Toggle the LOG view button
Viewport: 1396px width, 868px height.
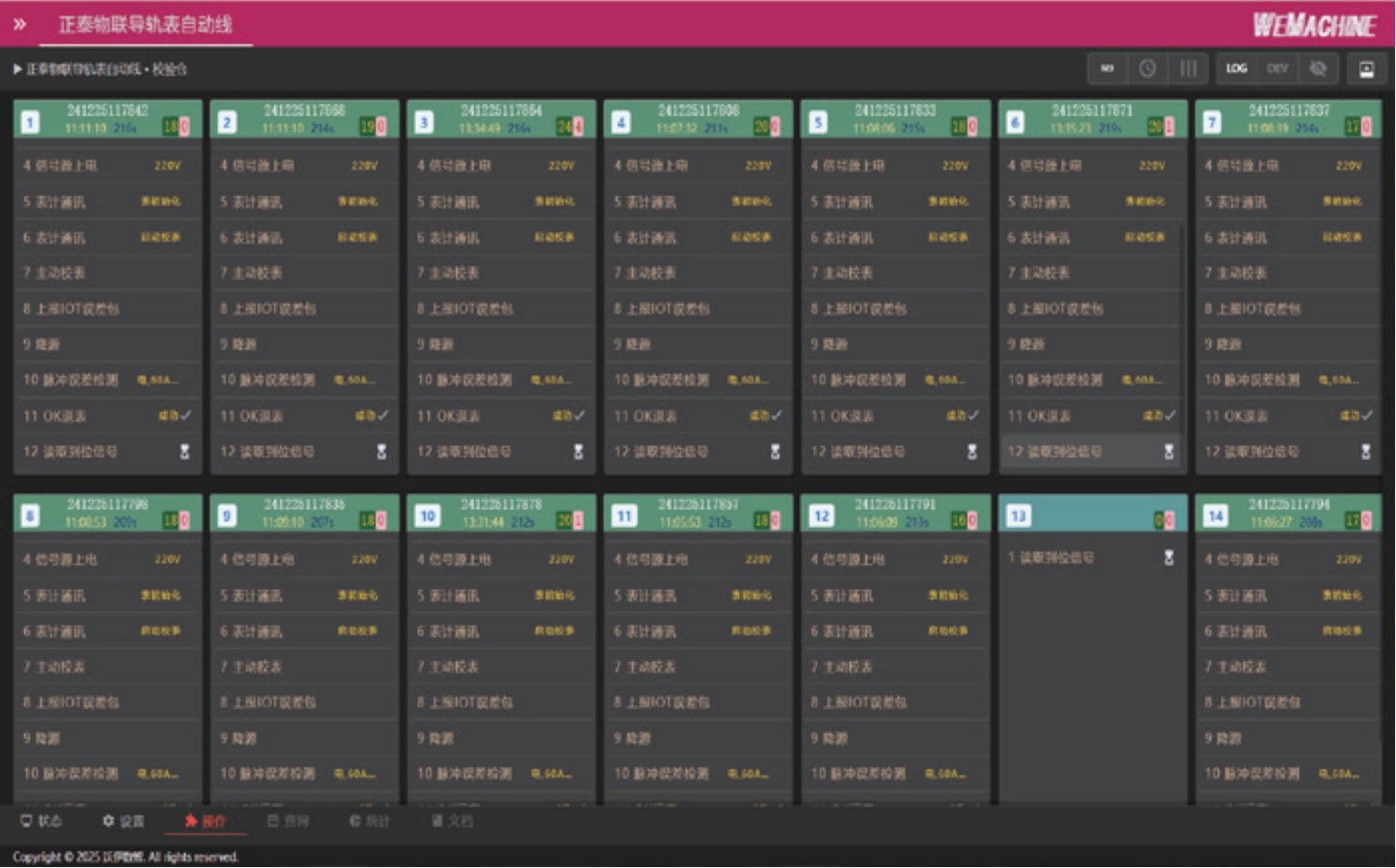[1236, 69]
